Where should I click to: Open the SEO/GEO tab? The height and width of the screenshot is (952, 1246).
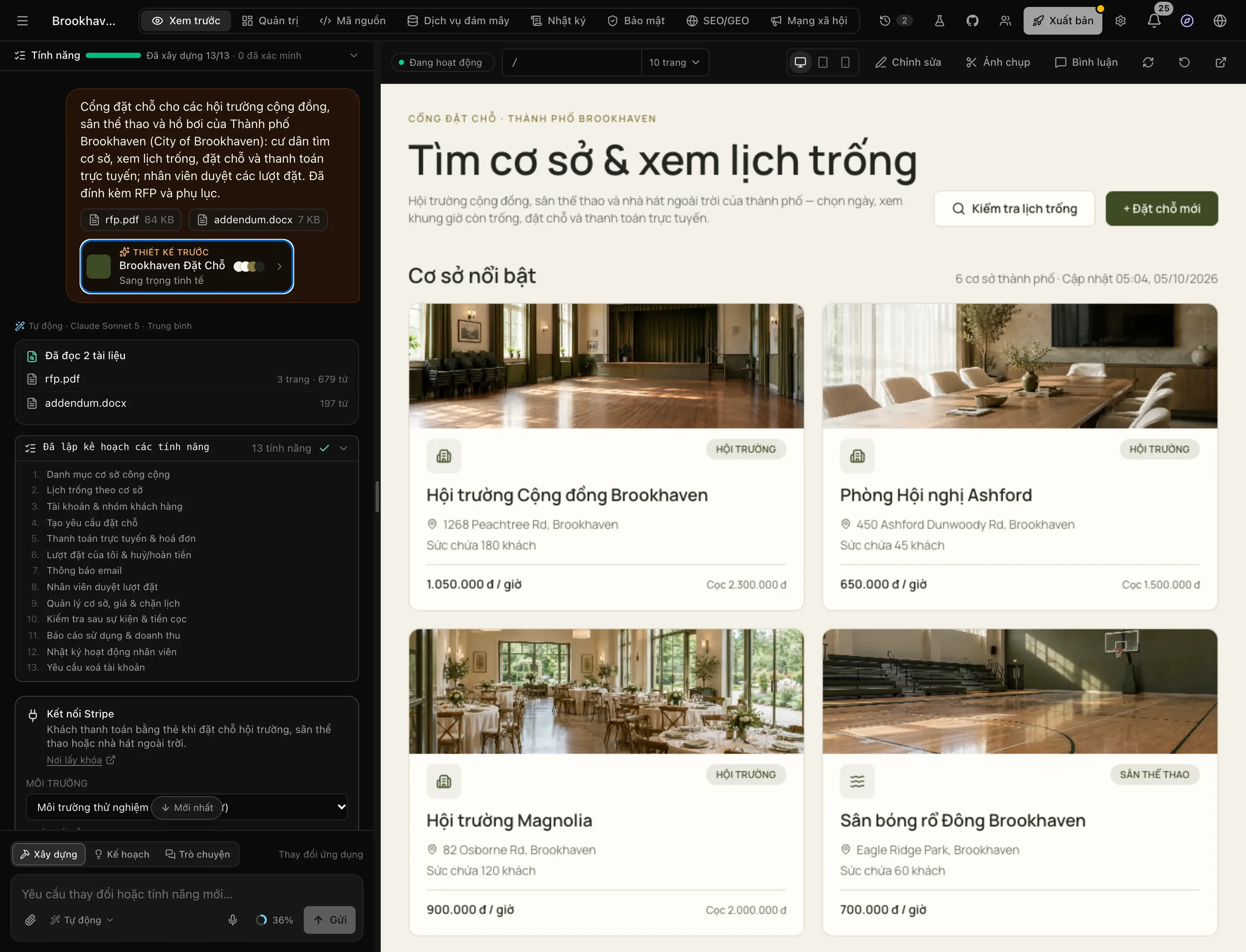coord(717,21)
